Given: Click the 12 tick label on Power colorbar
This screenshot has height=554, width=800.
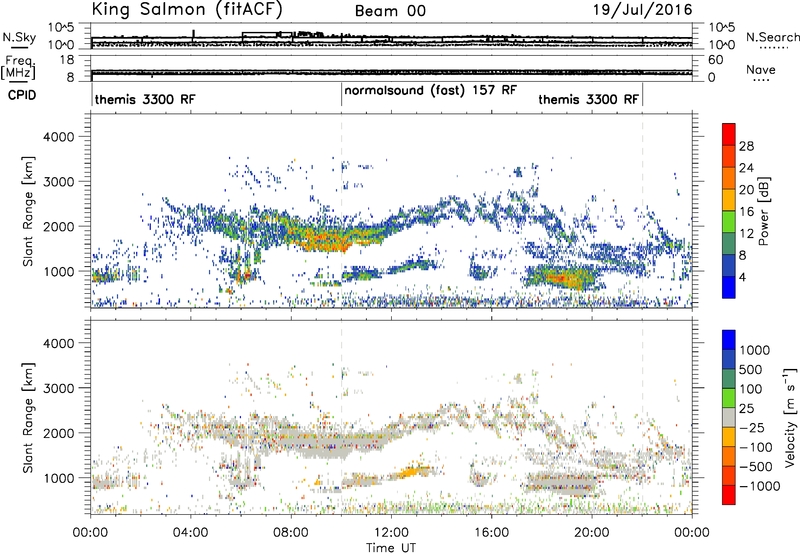Looking at the screenshot, I should point(746,234).
